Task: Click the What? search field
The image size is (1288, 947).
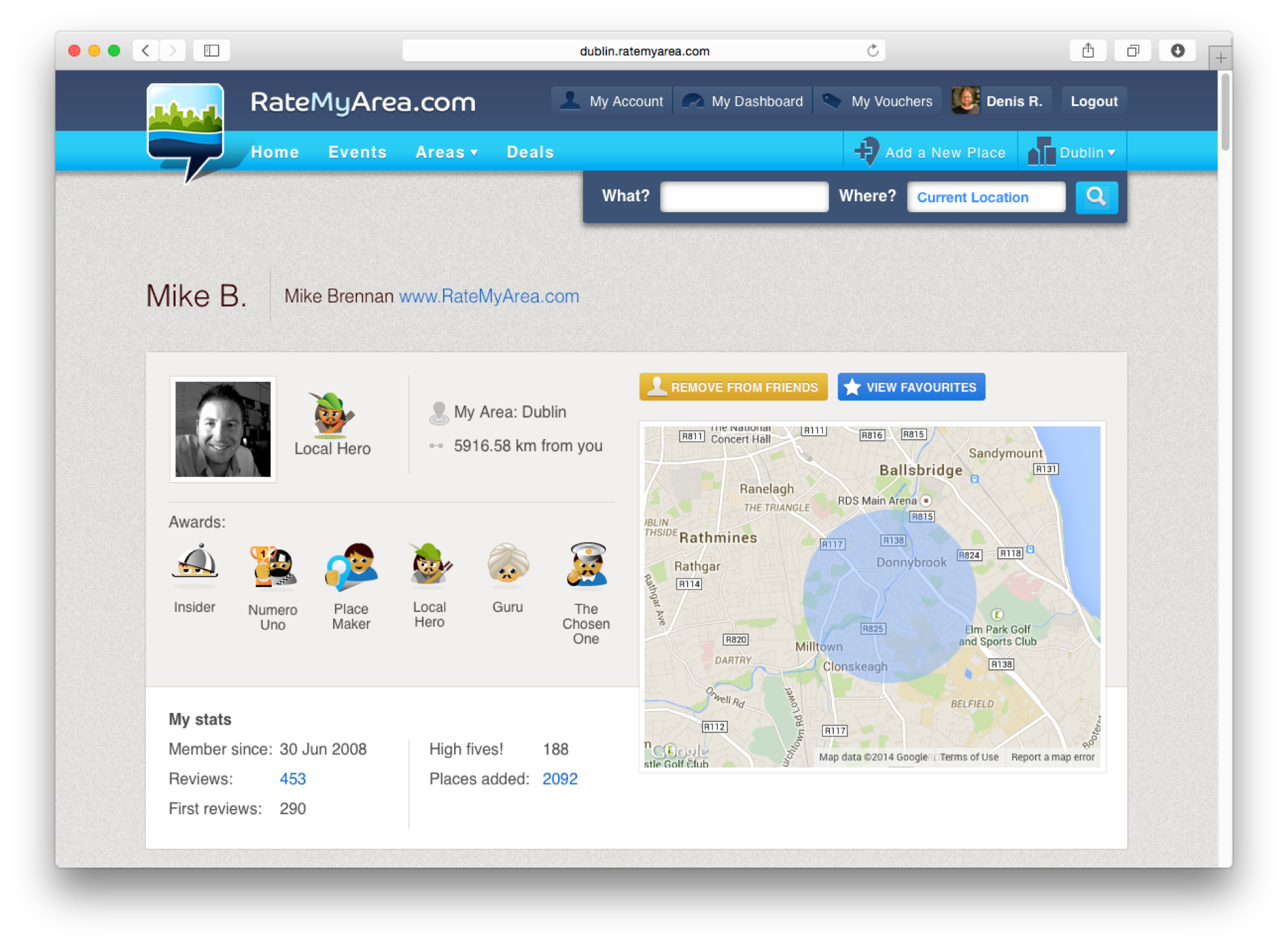Action: tap(744, 196)
